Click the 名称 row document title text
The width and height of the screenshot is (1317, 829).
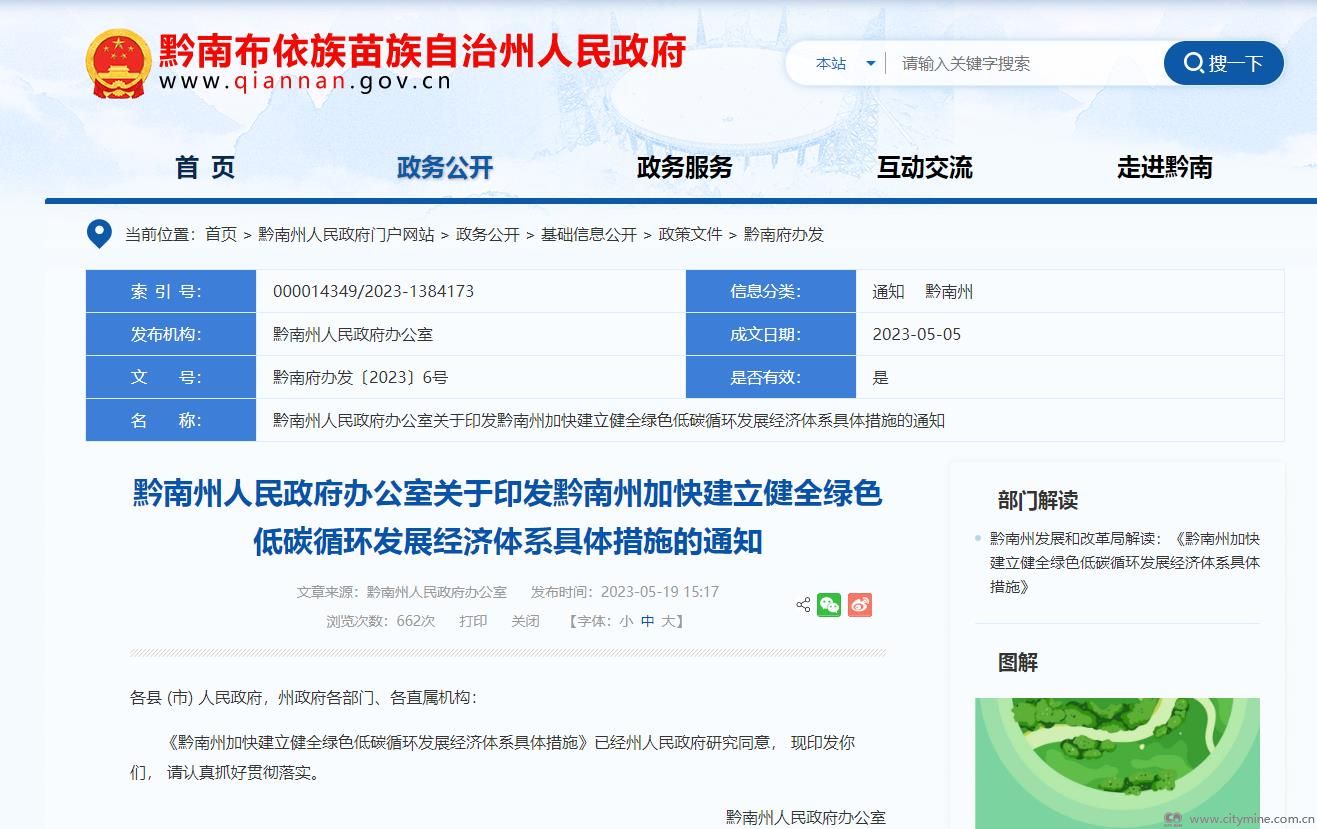click(609, 420)
